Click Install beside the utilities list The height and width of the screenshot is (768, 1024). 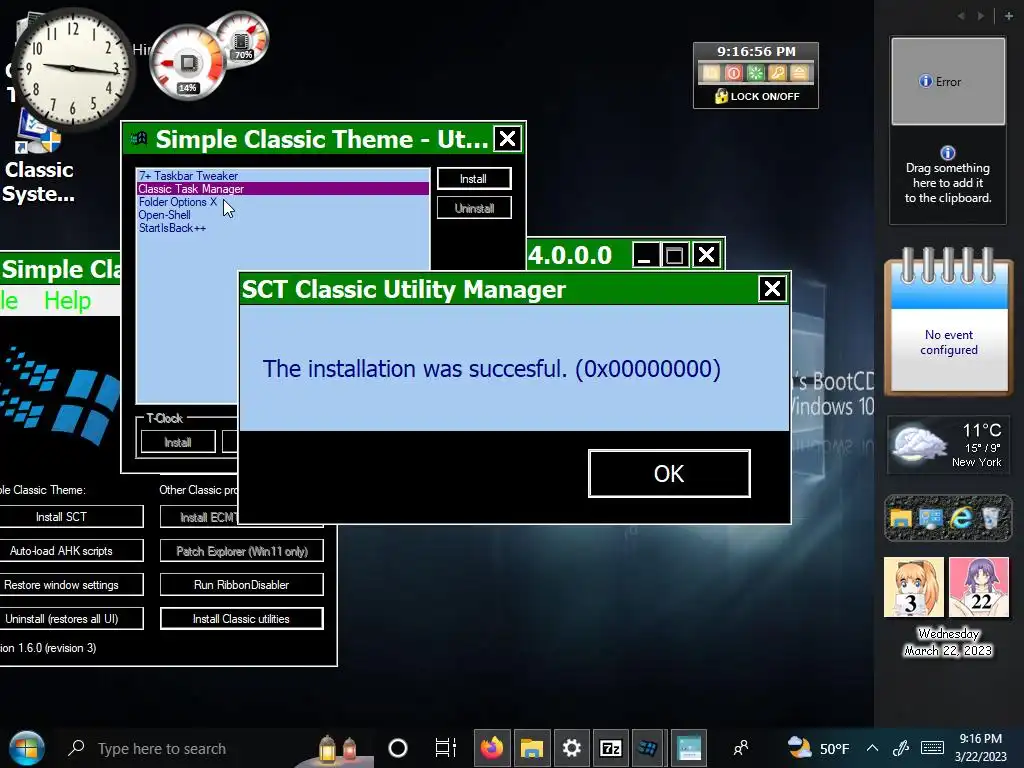[x=473, y=179]
